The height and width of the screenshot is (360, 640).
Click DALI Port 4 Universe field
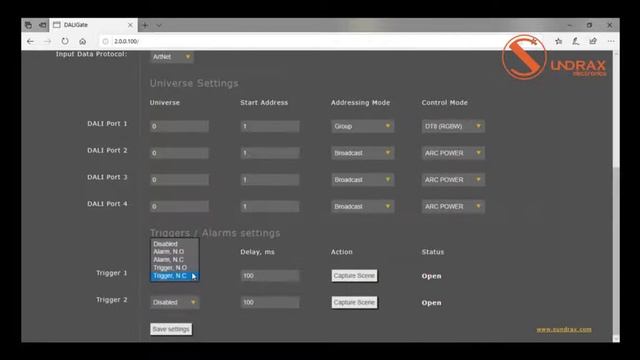pyautogui.click(x=179, y=207)
